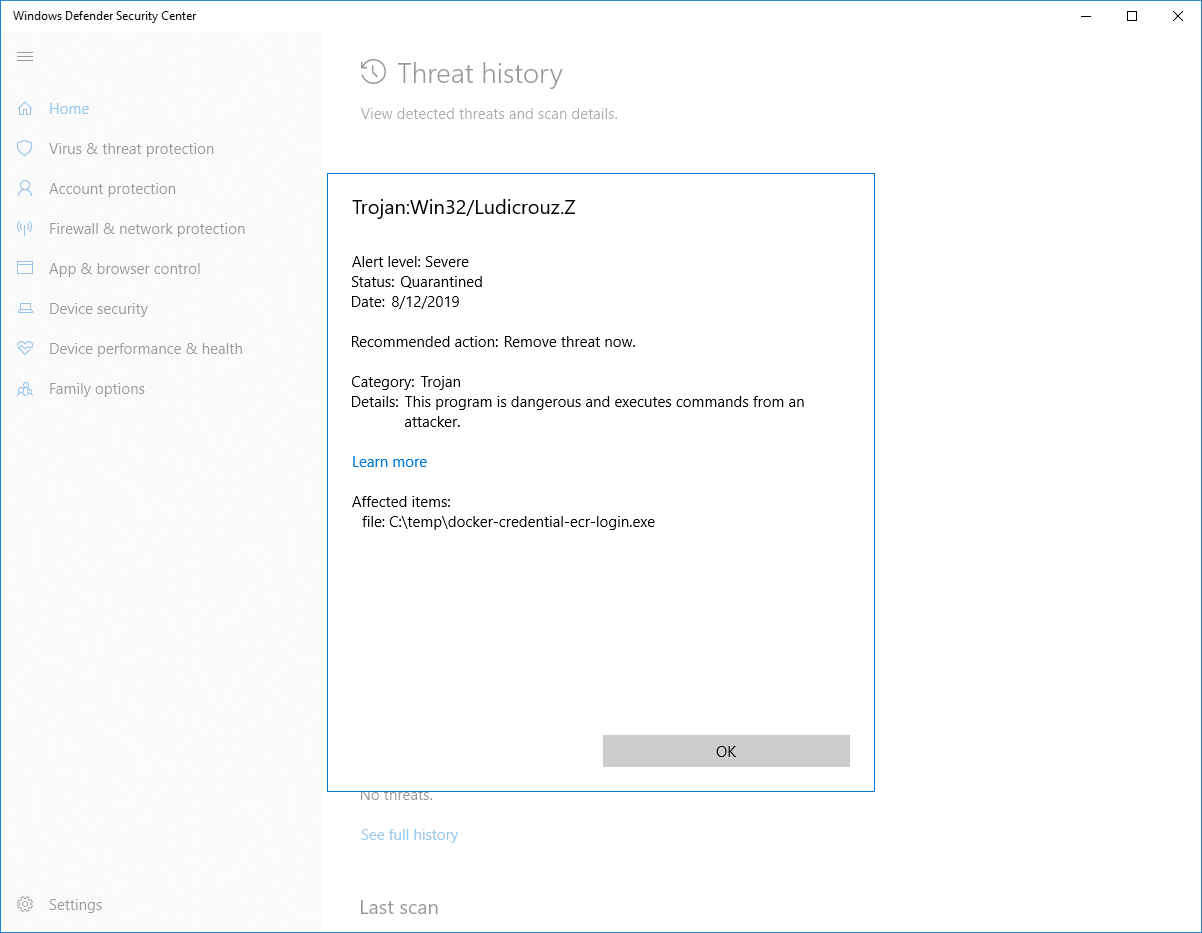Screen dimensions: 1202x933
Task: Select the Firewall & network protection icon
Action: click(24, 228)
